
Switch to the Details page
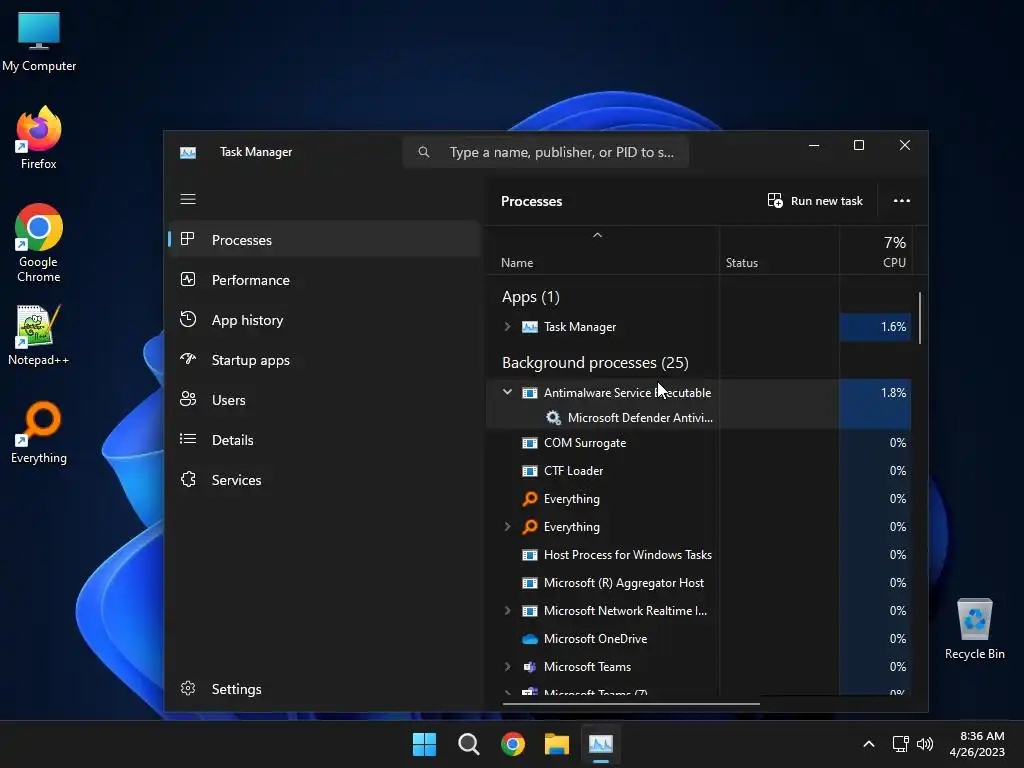[325, 440]
